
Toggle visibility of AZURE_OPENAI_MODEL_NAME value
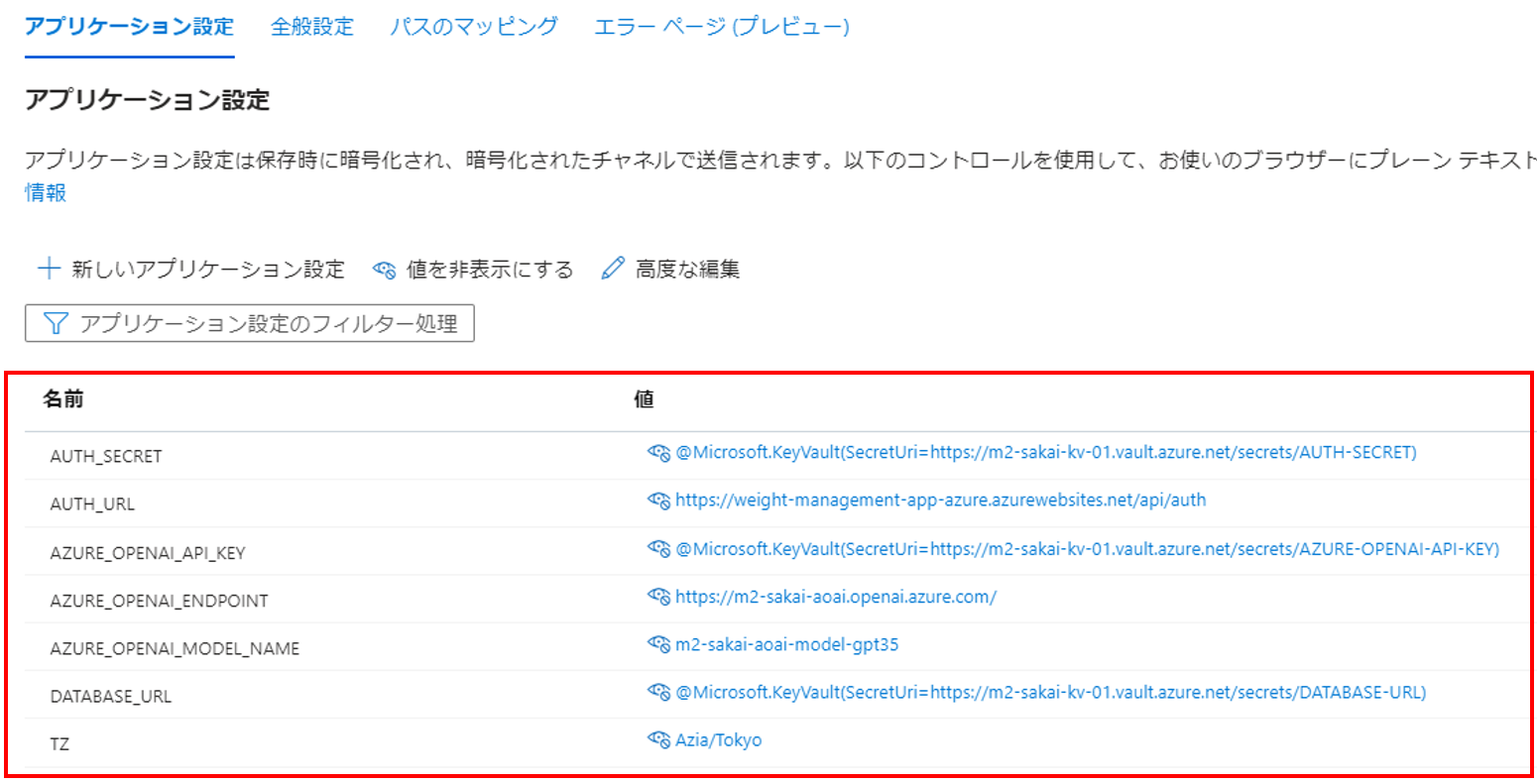click(659, 644)
